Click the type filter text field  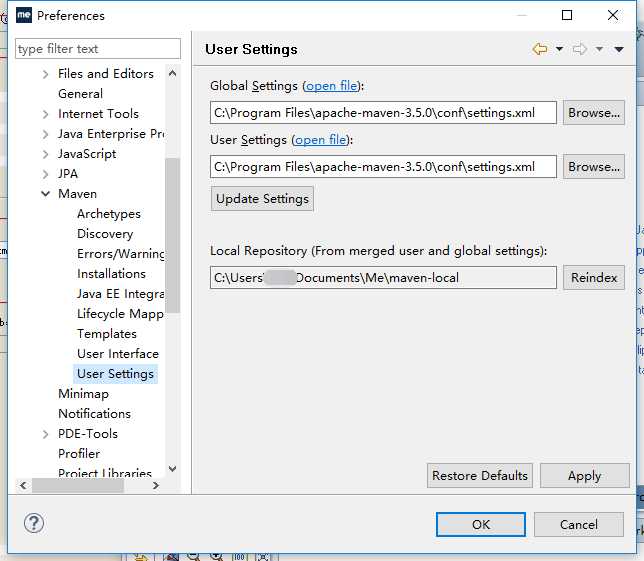coord(98,49)
